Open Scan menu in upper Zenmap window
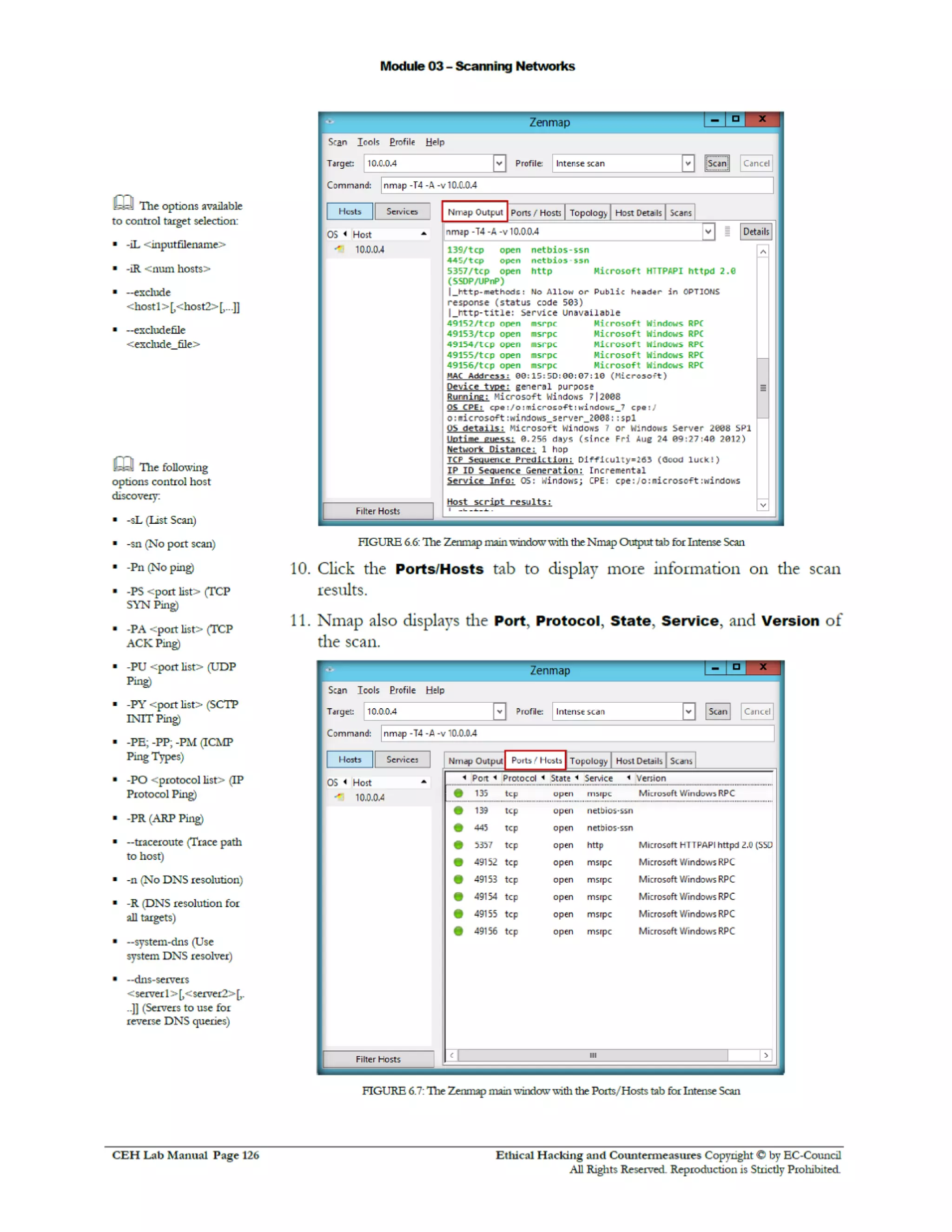Viewport: 952px width, 1232px height. point(337,142)
